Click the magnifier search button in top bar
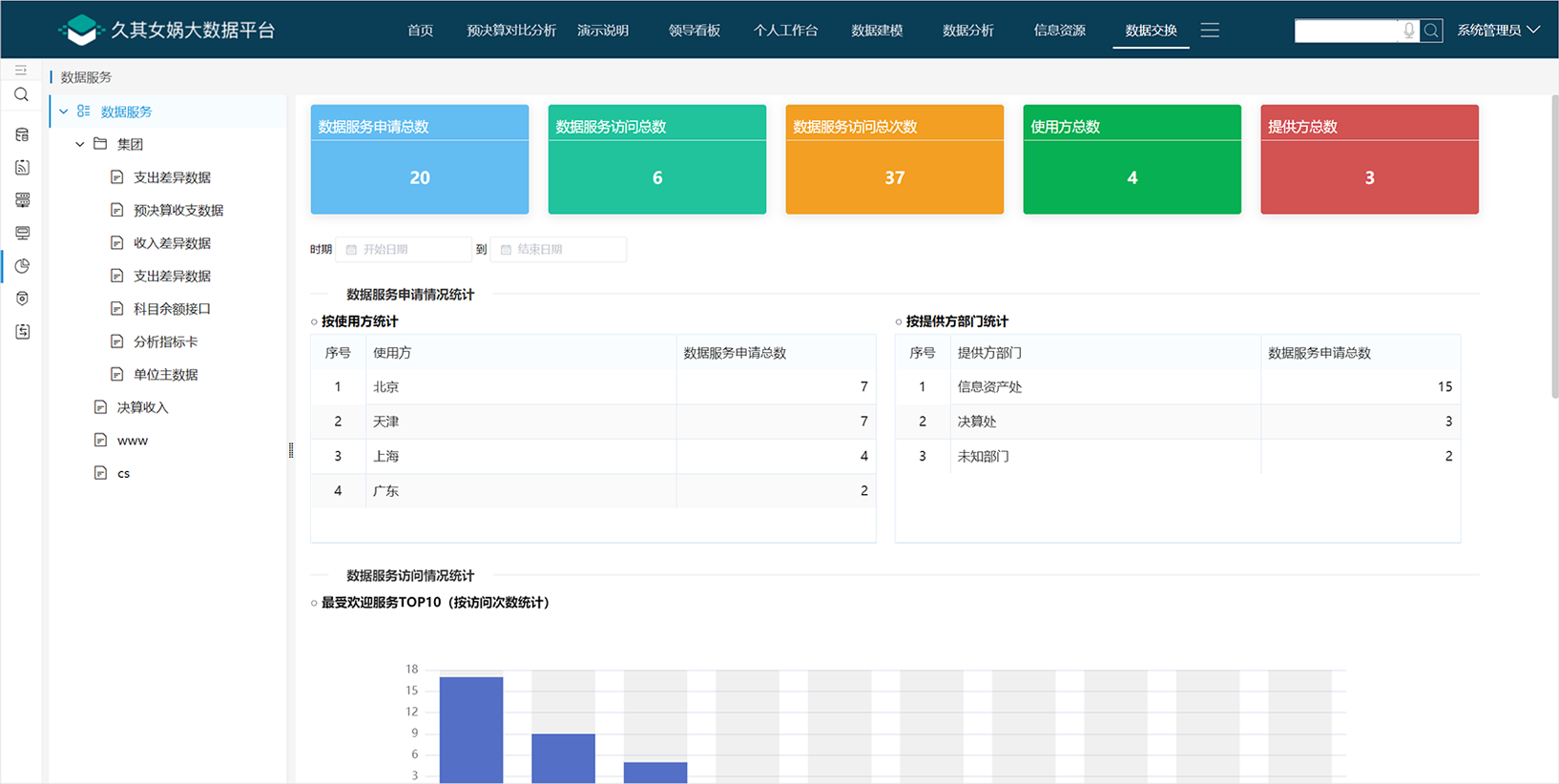Viewport: 1559px width, 784px height. [1431, 31]
